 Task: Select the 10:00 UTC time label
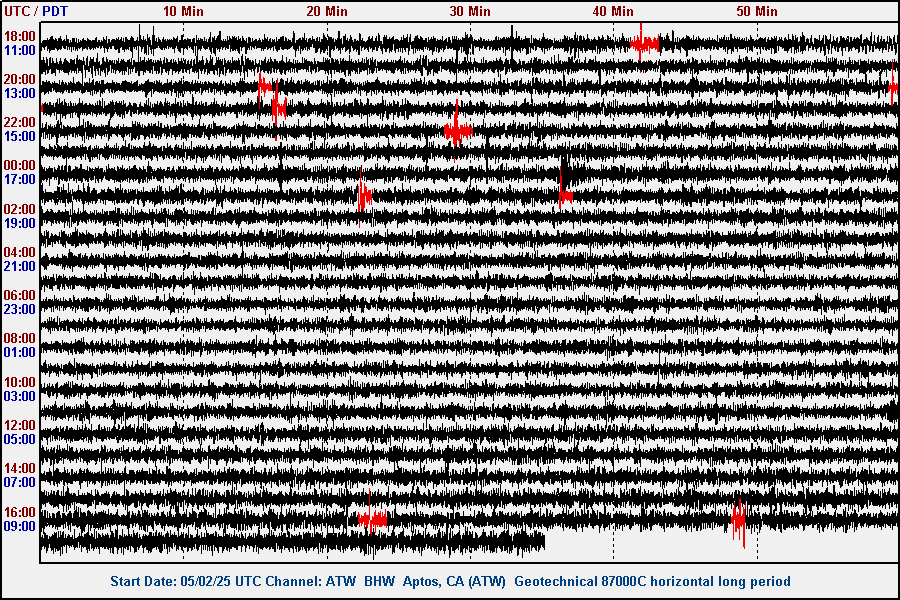click(x=20, y=382)
